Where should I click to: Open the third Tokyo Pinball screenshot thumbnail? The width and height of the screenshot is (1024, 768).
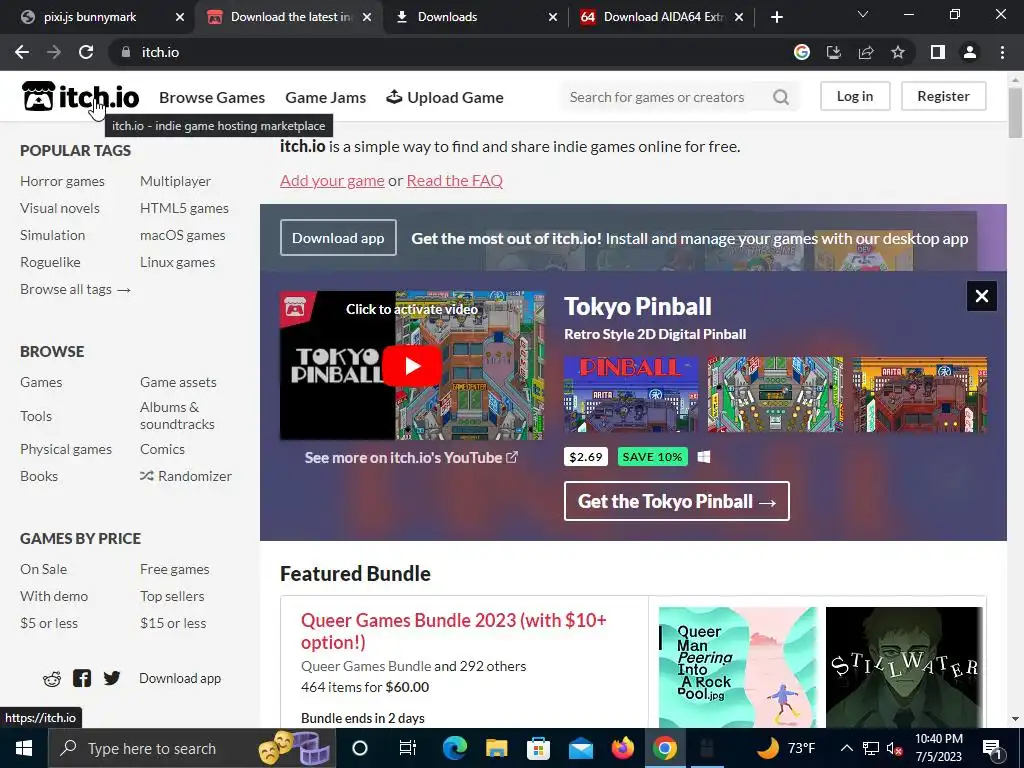(x=920, y=394)
